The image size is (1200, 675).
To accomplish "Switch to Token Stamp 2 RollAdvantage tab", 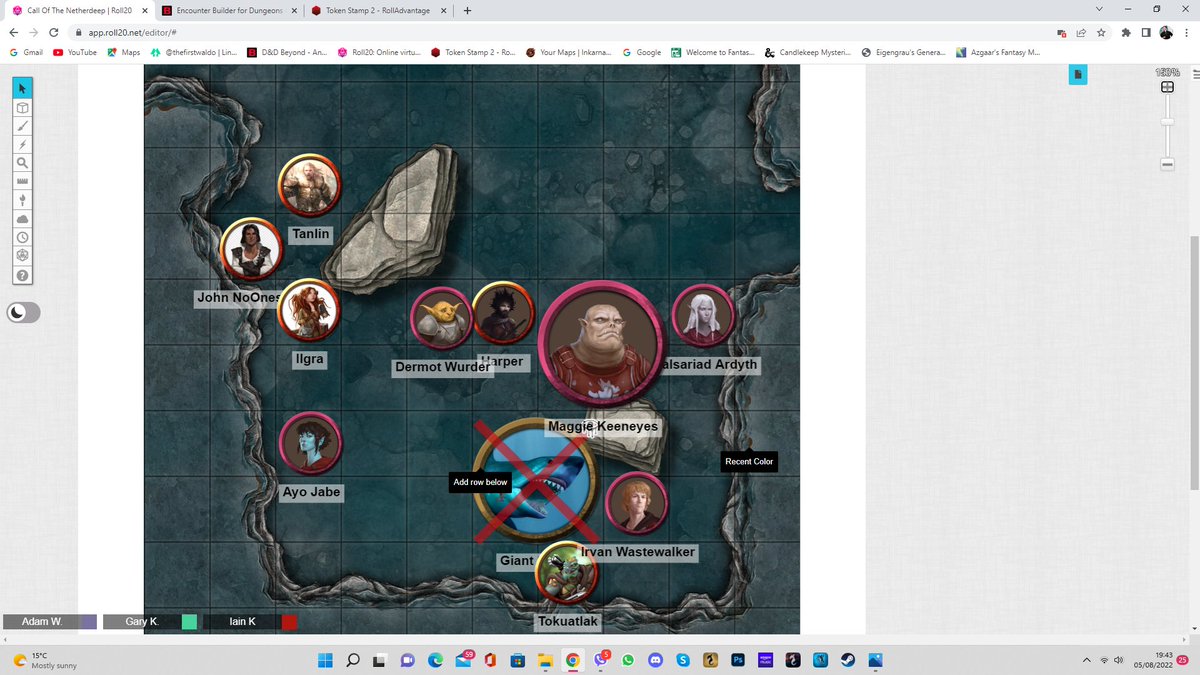I will coord(378,10).
